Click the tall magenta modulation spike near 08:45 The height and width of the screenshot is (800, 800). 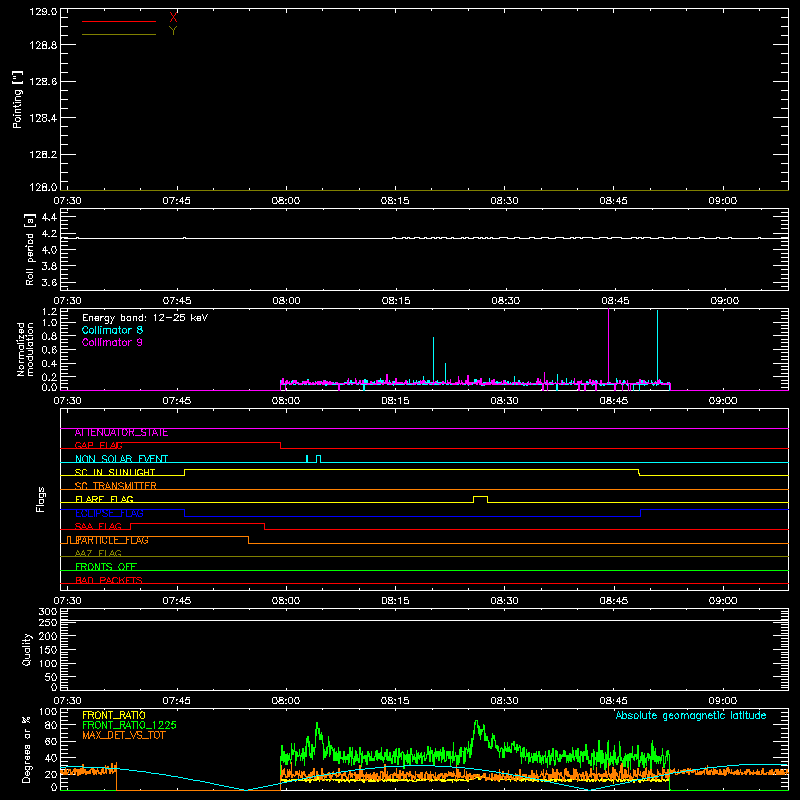coord(608,345)
